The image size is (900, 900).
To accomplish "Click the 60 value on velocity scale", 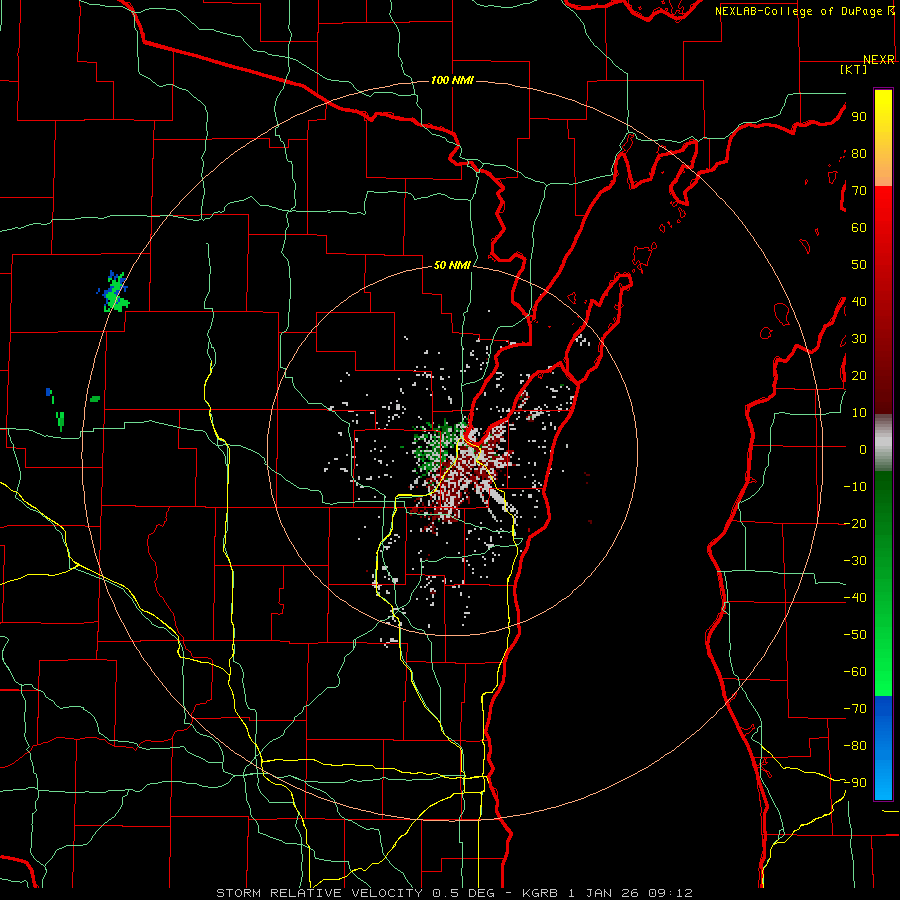I will pos(859,228).
